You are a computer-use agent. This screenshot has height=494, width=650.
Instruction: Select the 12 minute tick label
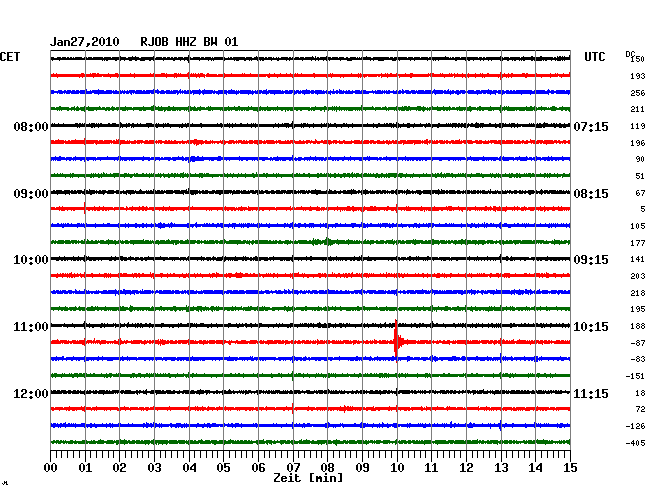(466, 468)
